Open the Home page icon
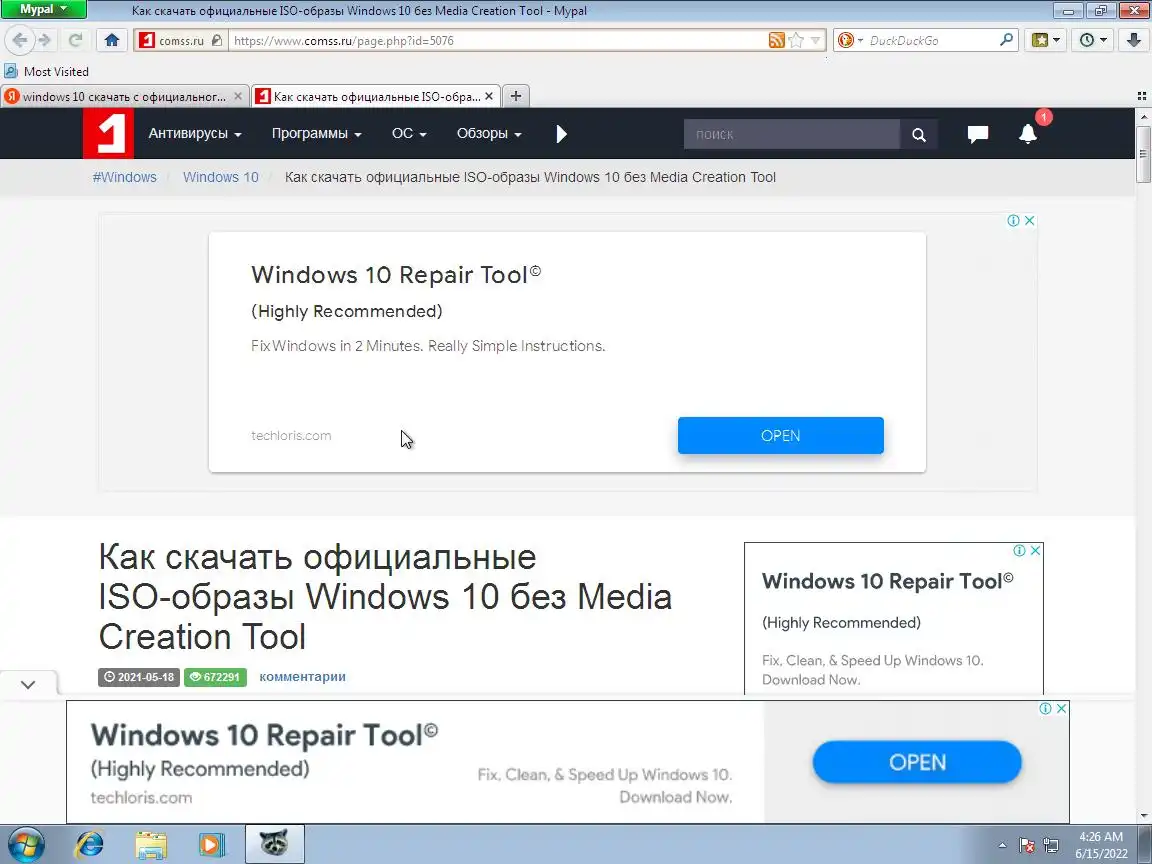Viewport: 1152px width, 864px height. (112, 40)
